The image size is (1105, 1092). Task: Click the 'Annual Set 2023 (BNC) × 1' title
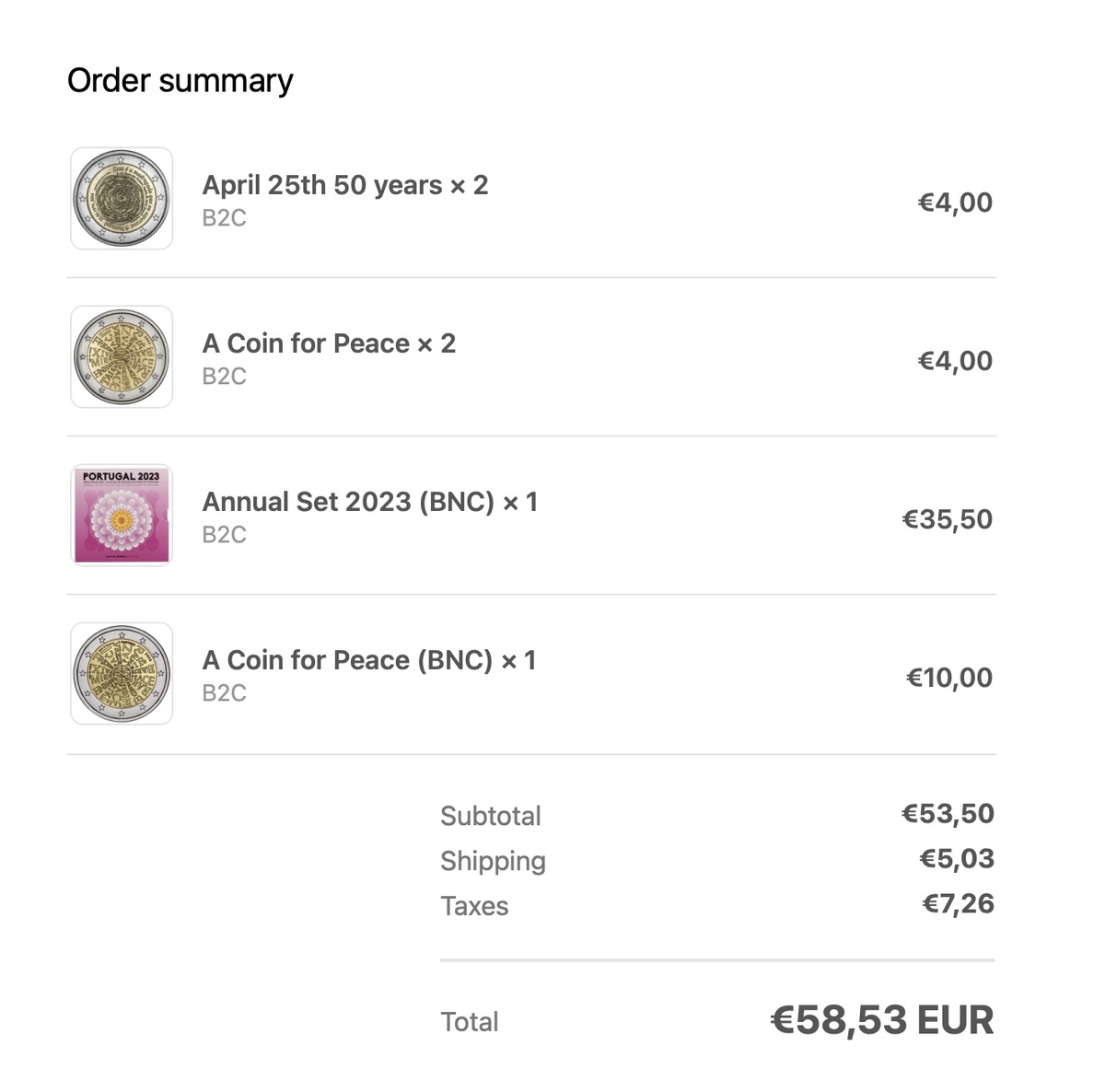[x=369, y=502]
